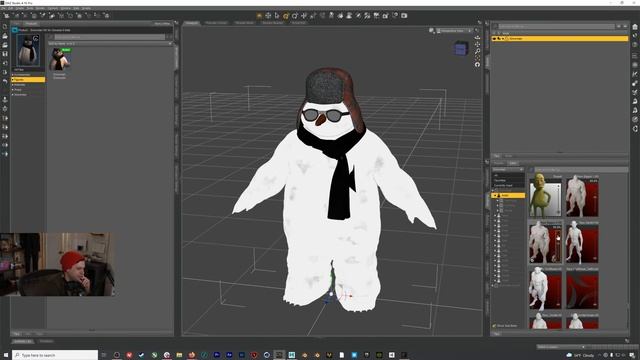
Task: Select the highlighted orange Rotate tool
Action: click(286, 16)
